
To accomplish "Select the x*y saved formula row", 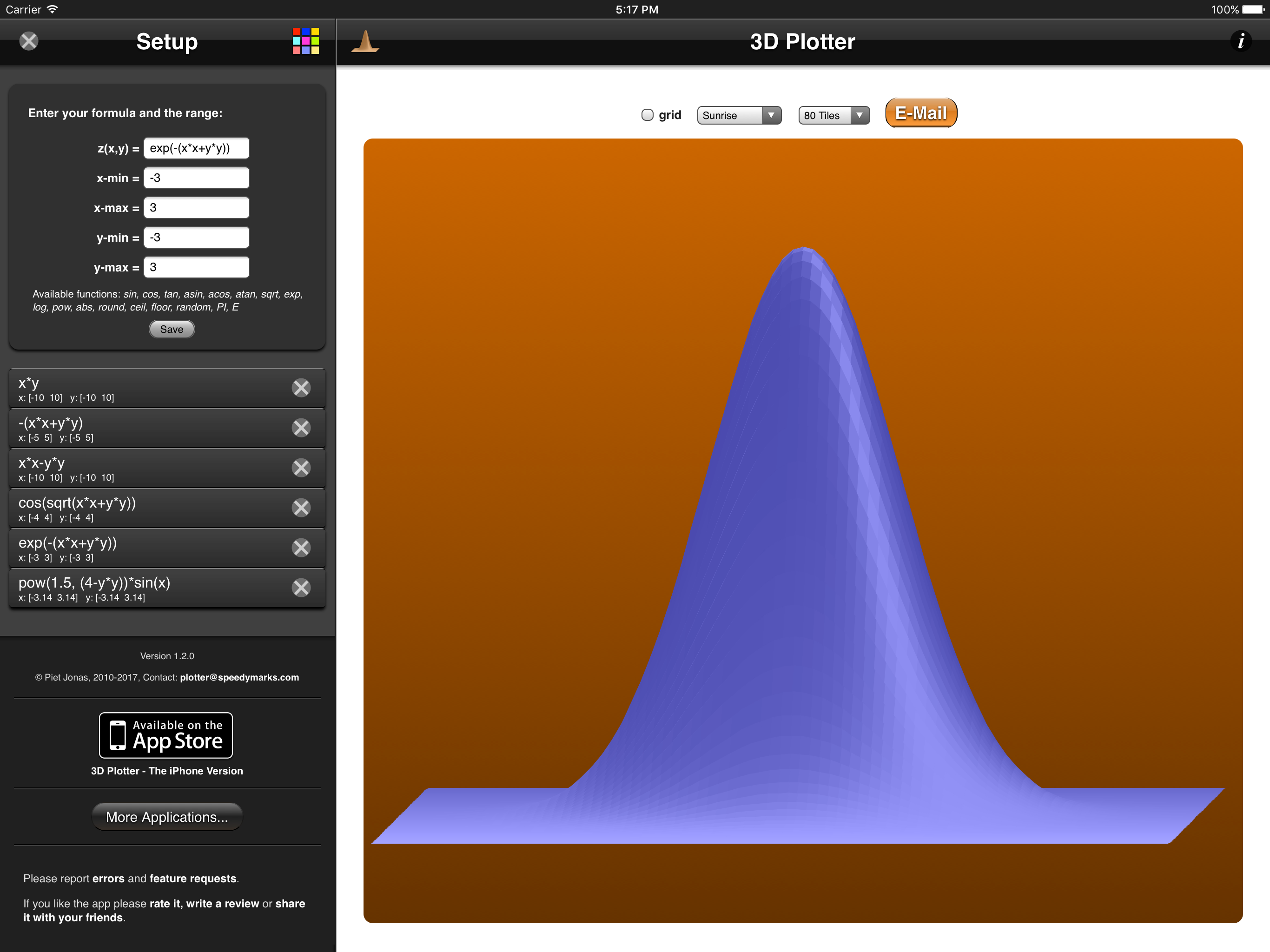I will [144, 388].
